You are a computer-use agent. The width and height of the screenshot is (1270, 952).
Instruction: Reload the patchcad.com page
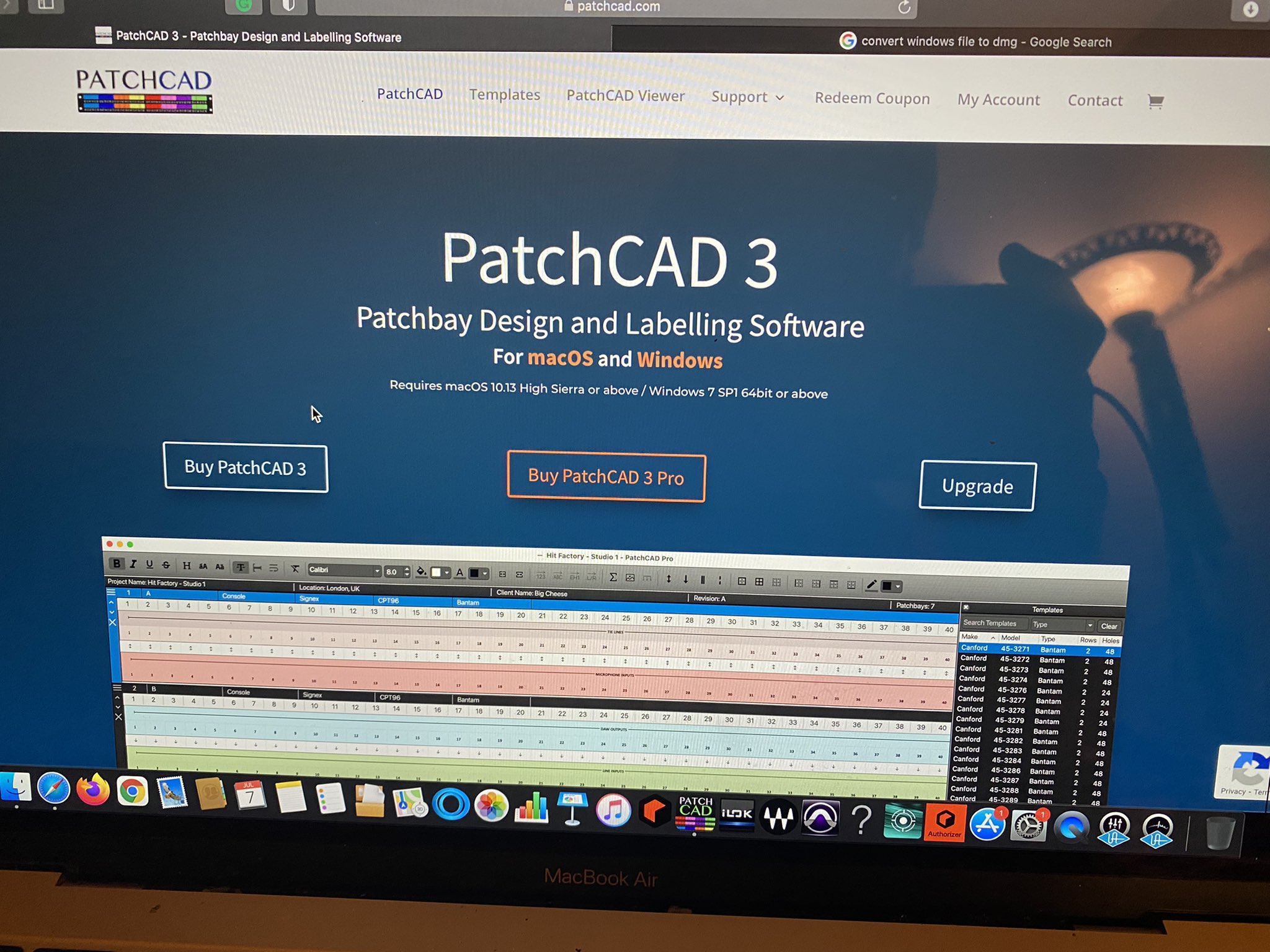[904, 7]
